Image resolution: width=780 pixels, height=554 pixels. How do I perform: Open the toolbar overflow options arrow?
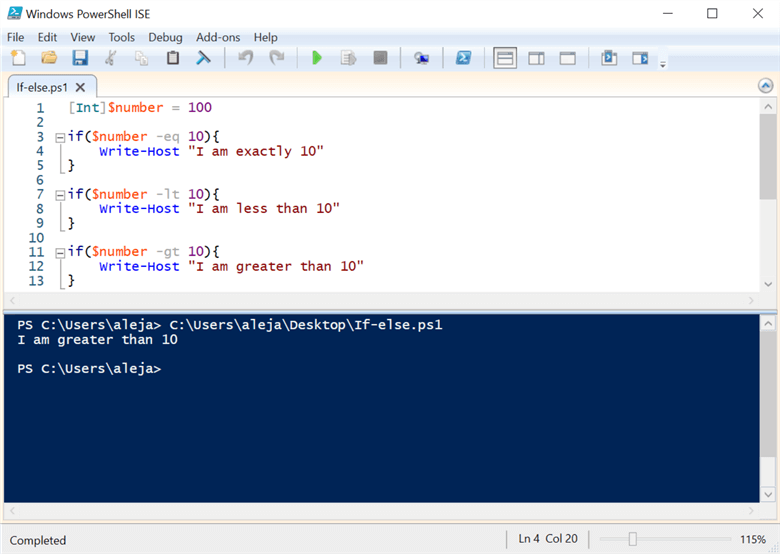click(663, 64)
